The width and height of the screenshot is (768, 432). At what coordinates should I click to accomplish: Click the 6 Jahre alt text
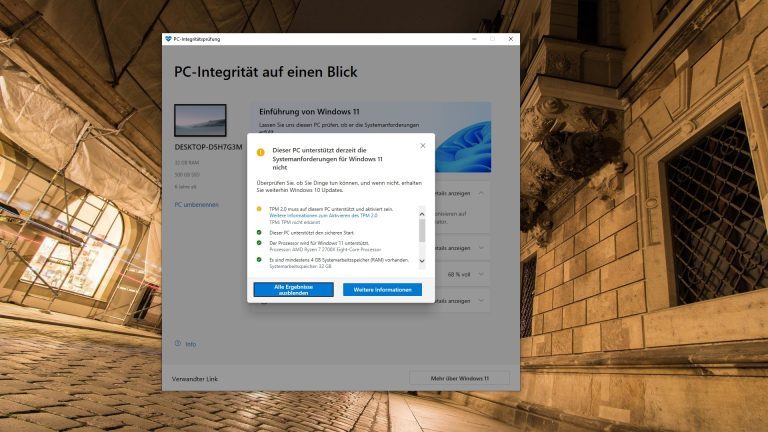point(185,187)
